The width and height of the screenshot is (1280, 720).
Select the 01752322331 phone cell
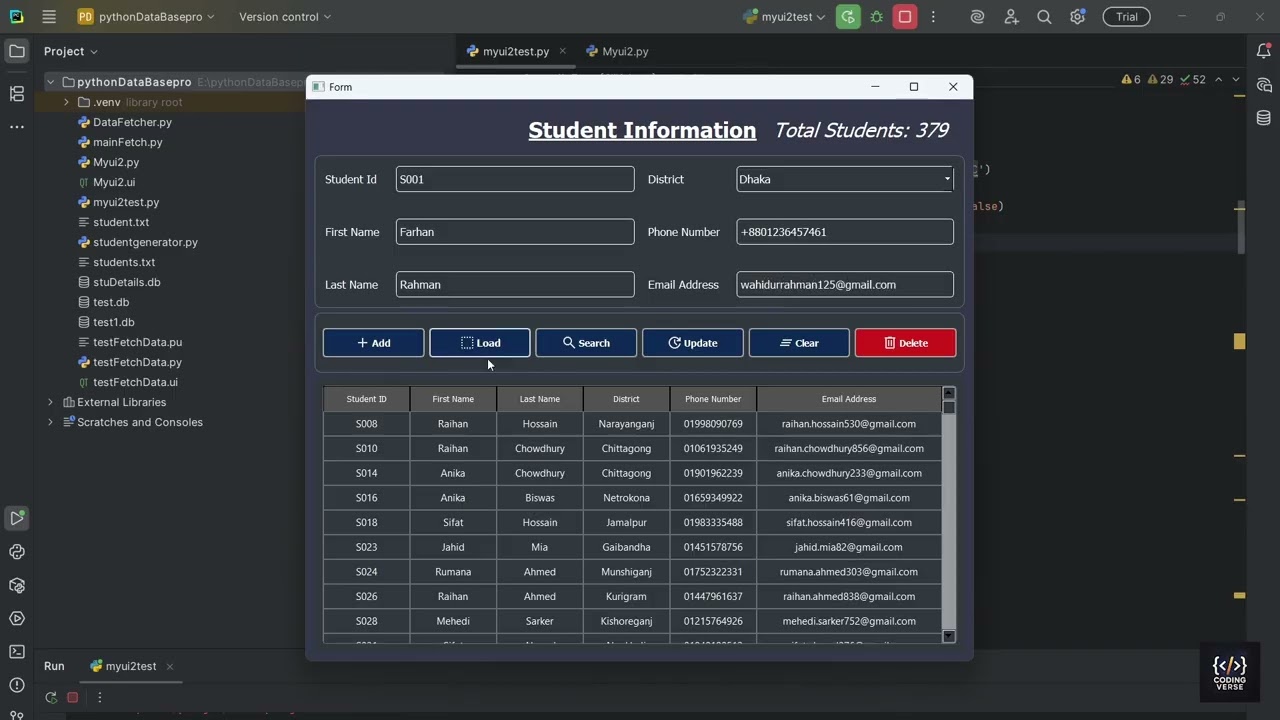[713, 572]
